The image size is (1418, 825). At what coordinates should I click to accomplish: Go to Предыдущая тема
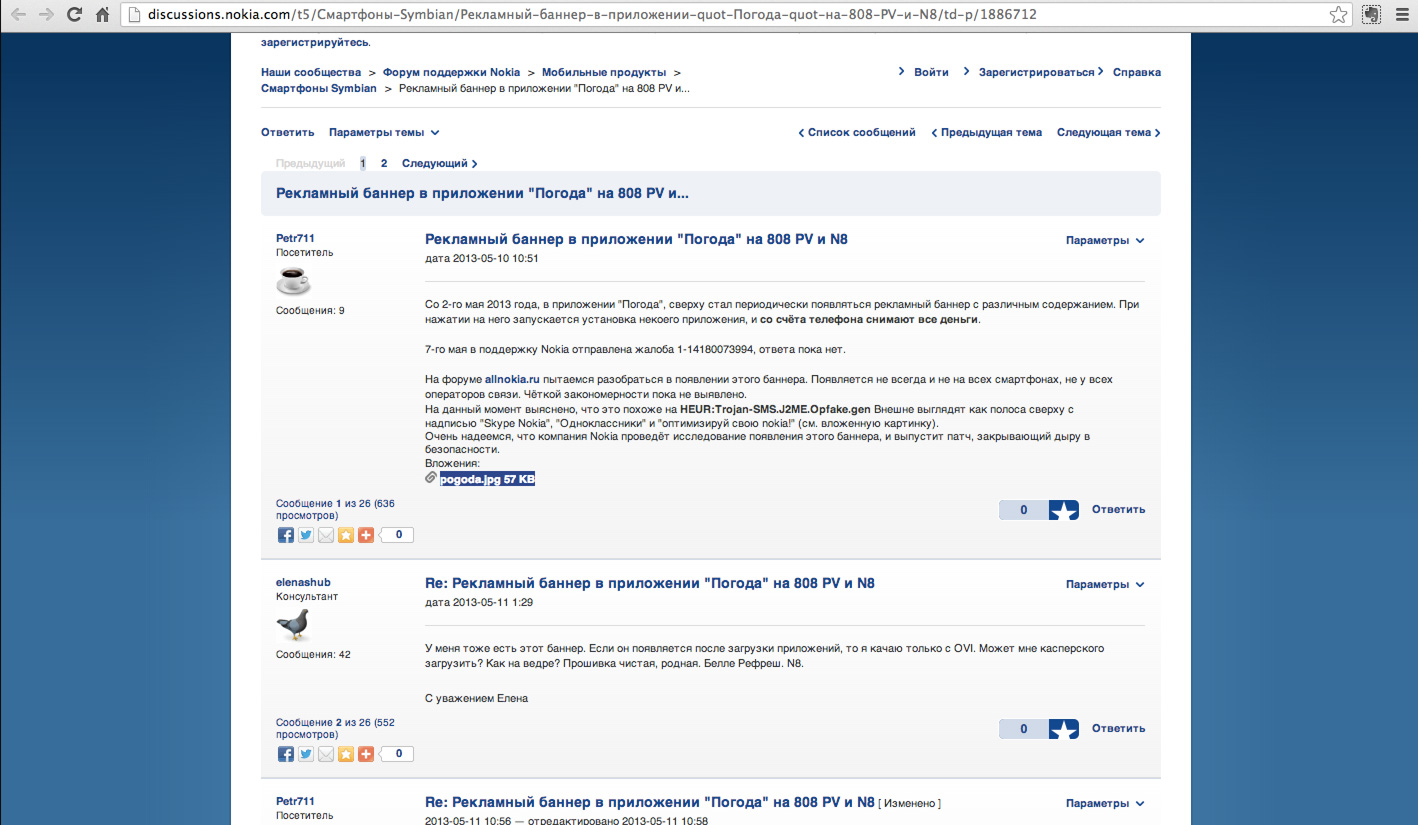986,132
